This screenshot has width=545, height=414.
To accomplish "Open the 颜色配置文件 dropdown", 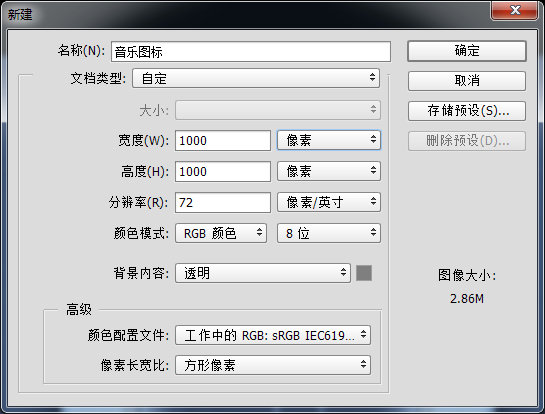I will pyautogui.click(x=273, y=335).
